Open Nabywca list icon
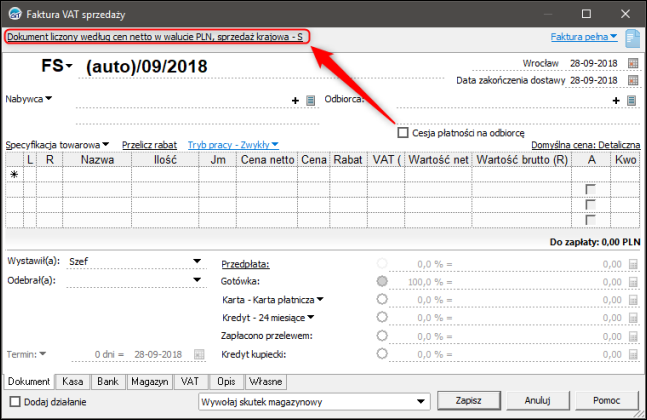The image size is (647, 420). coord(311,100)
